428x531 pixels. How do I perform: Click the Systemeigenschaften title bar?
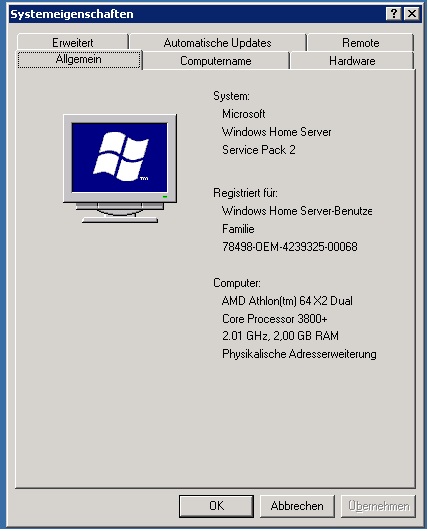click(x=196, y=14)
